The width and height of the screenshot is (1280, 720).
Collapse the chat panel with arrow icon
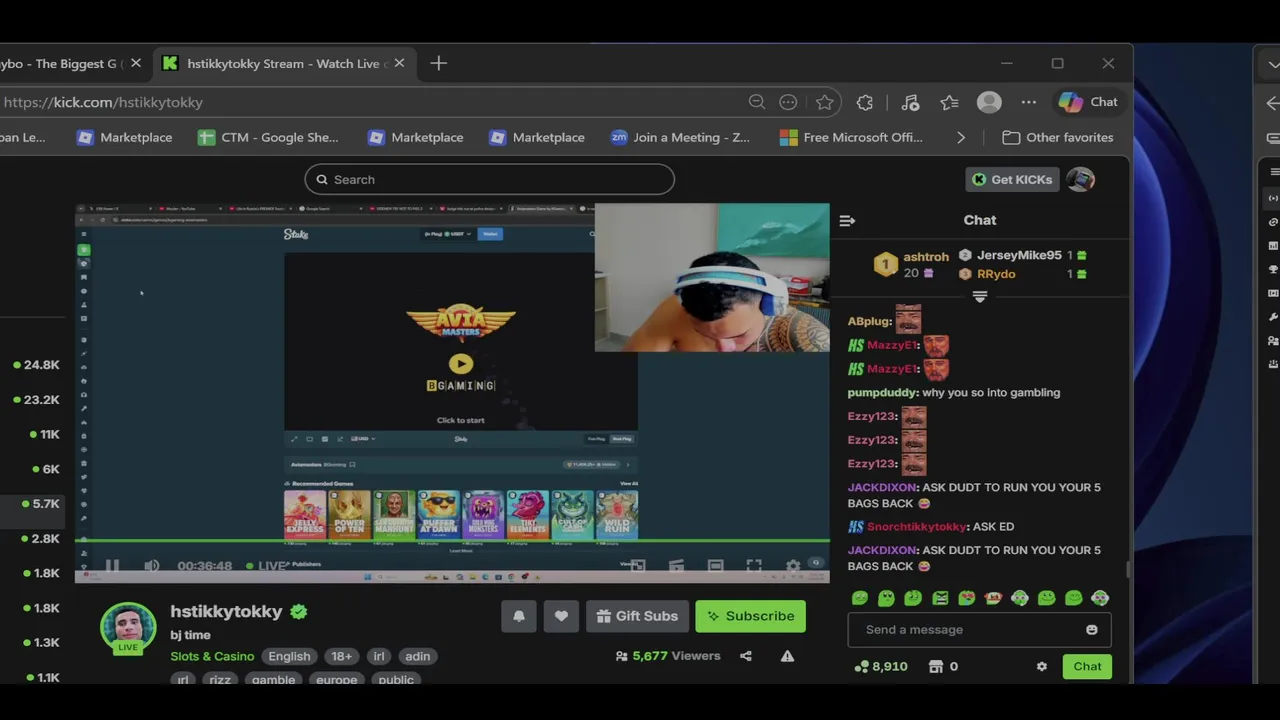tap(847, 220)
